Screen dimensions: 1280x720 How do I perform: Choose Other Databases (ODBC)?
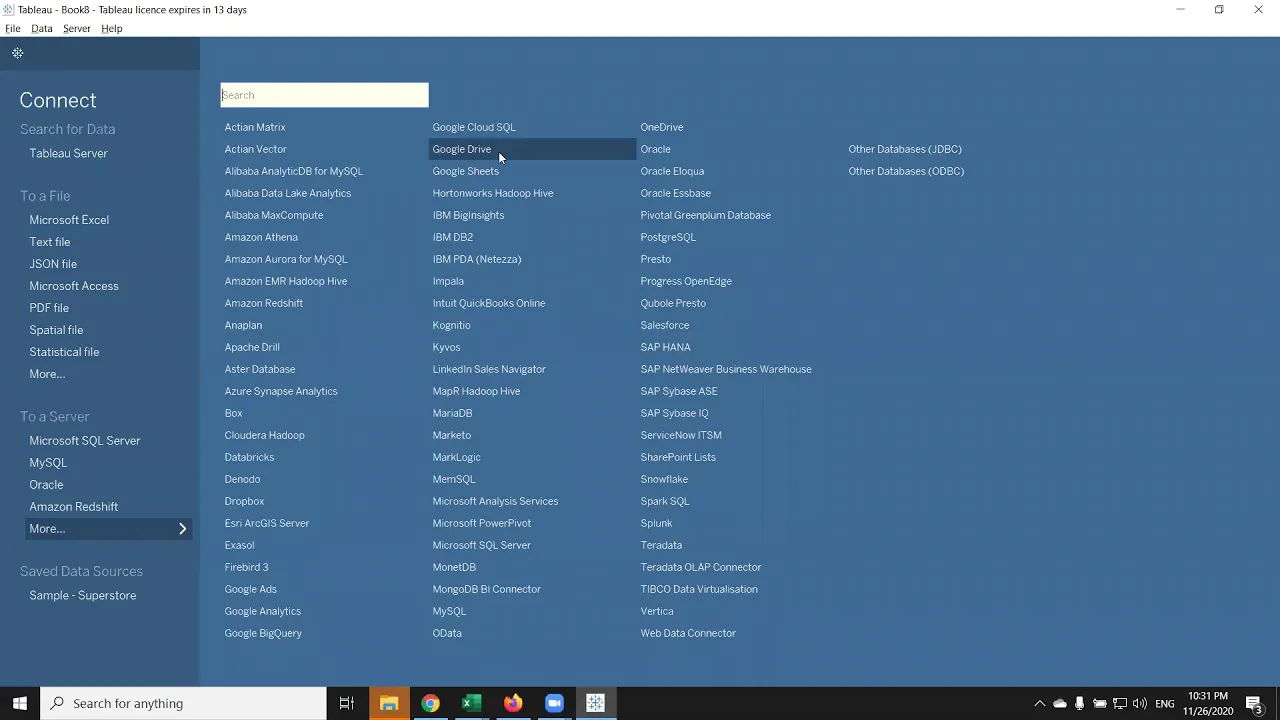906,171
